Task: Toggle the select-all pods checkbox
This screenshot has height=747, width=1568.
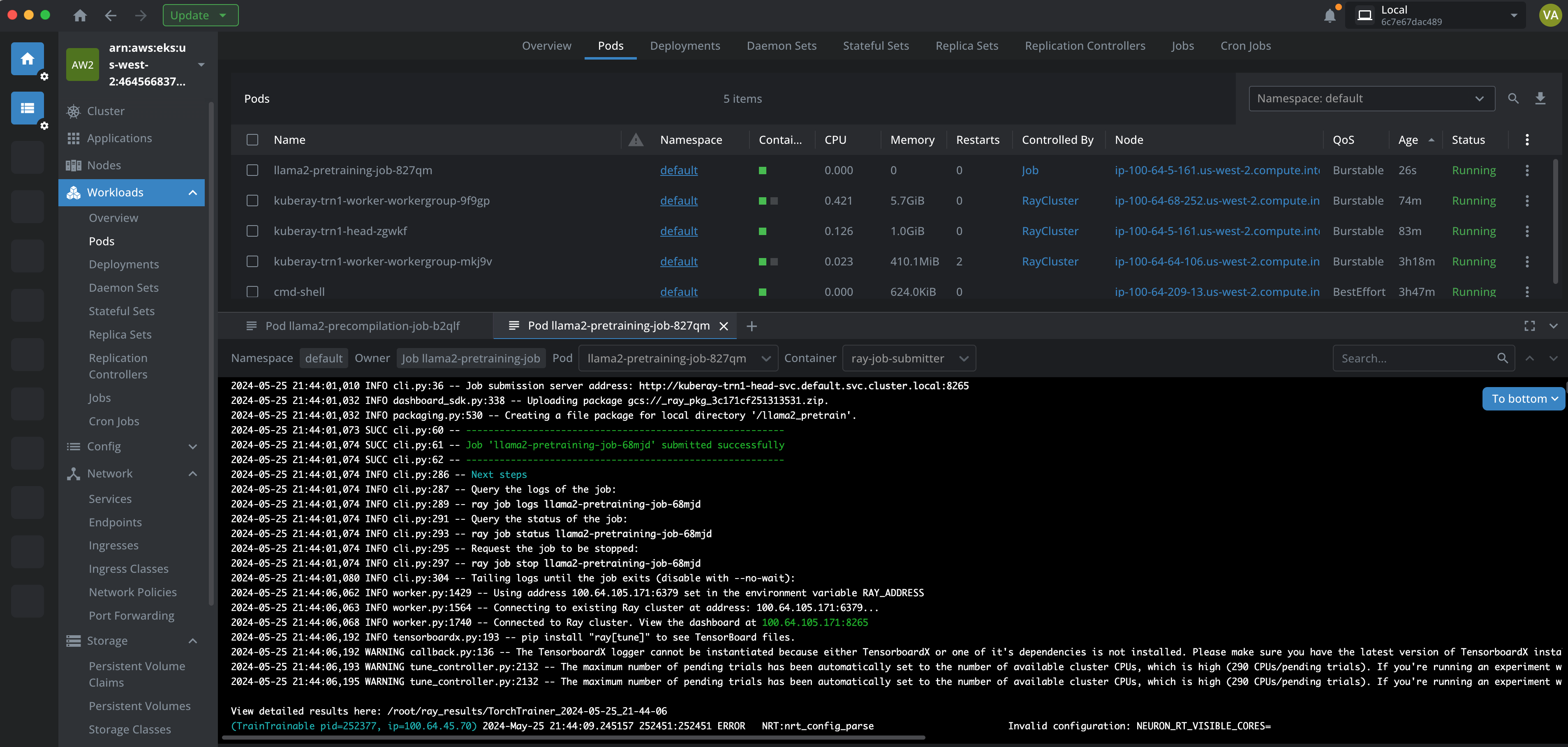Action: coord(252,139)
